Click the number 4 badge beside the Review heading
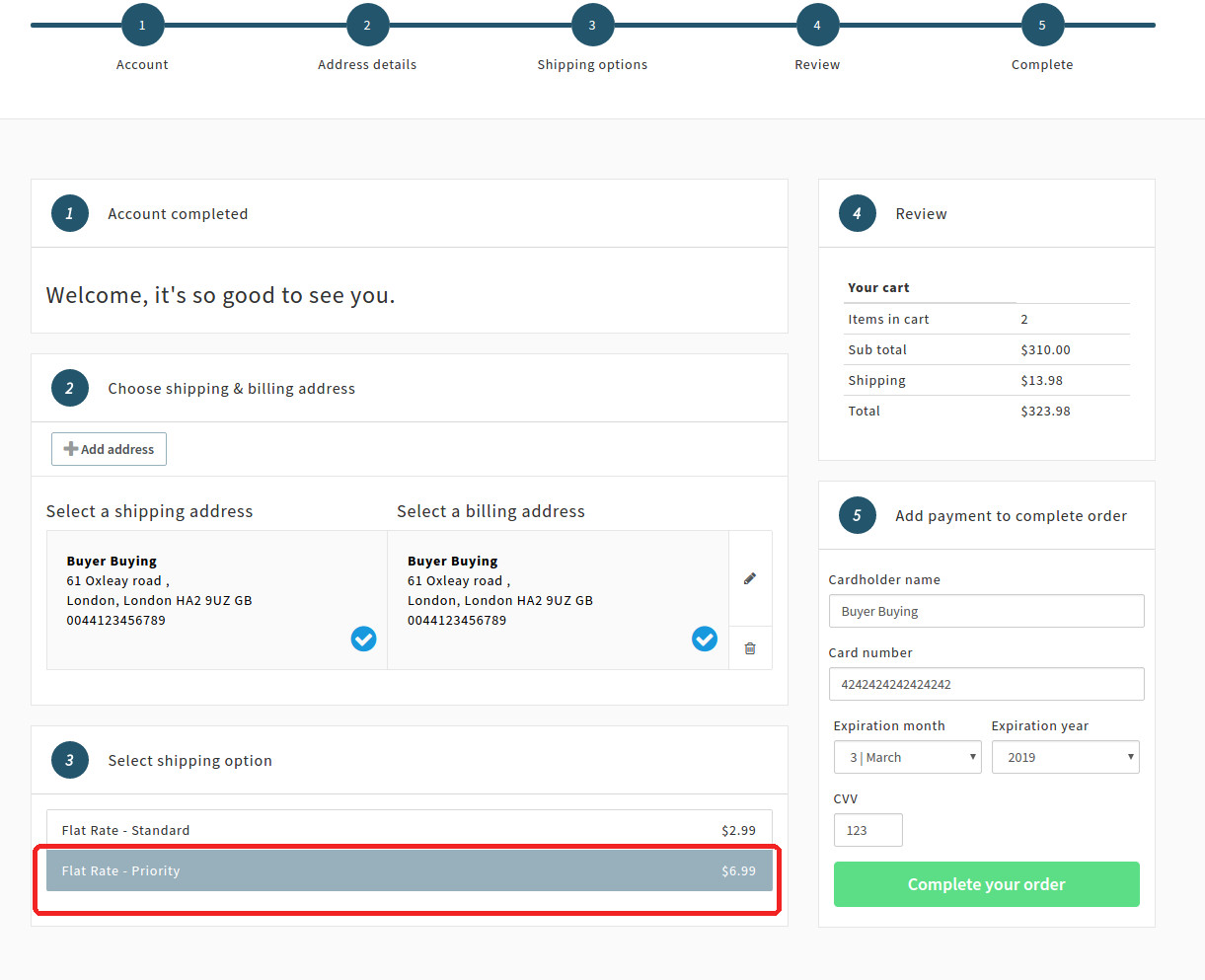This screenshot has width=1205, height=980. 858,213
